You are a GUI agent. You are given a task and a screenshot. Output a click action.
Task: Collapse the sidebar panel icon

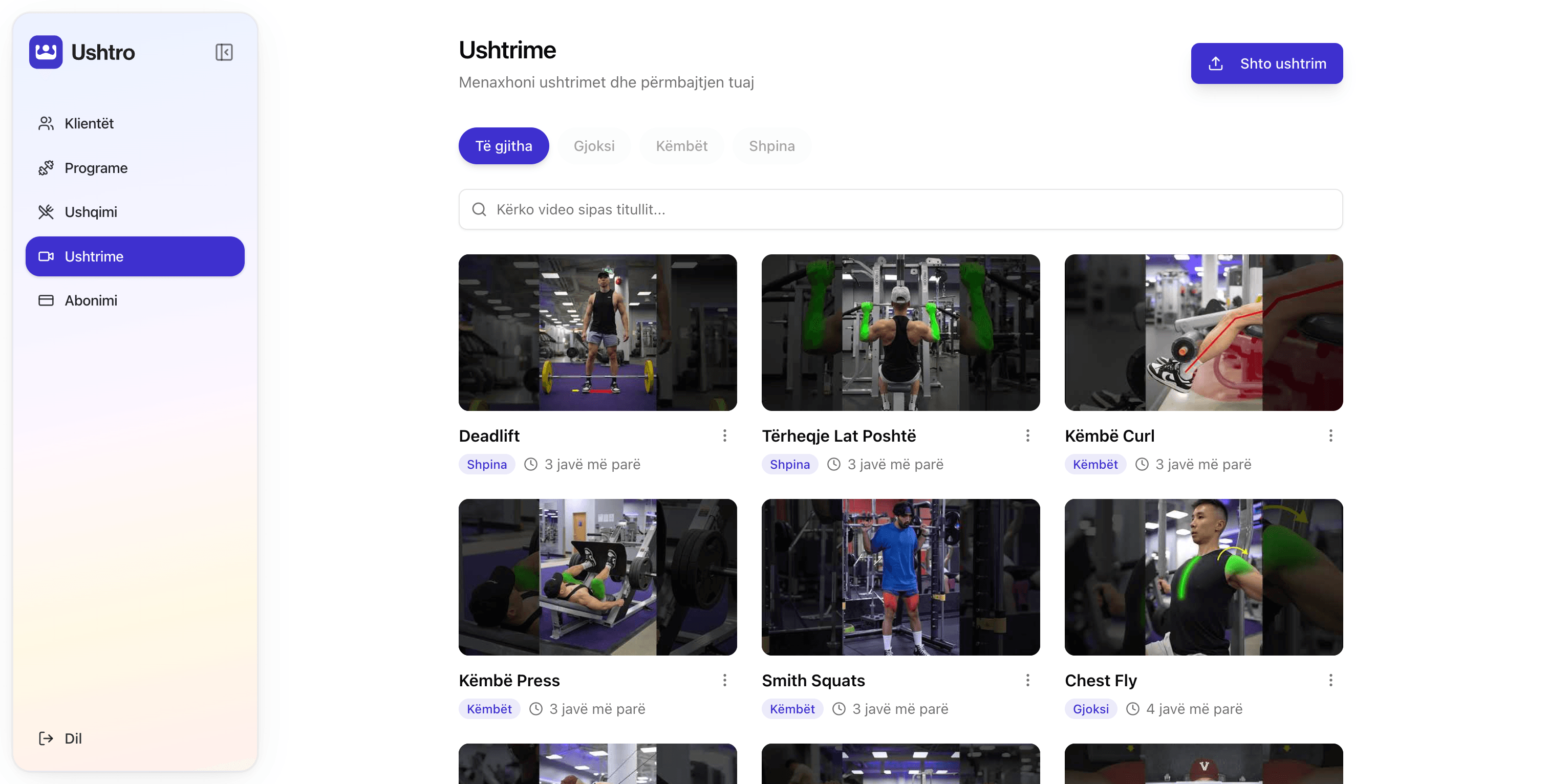tap(224, 52)
